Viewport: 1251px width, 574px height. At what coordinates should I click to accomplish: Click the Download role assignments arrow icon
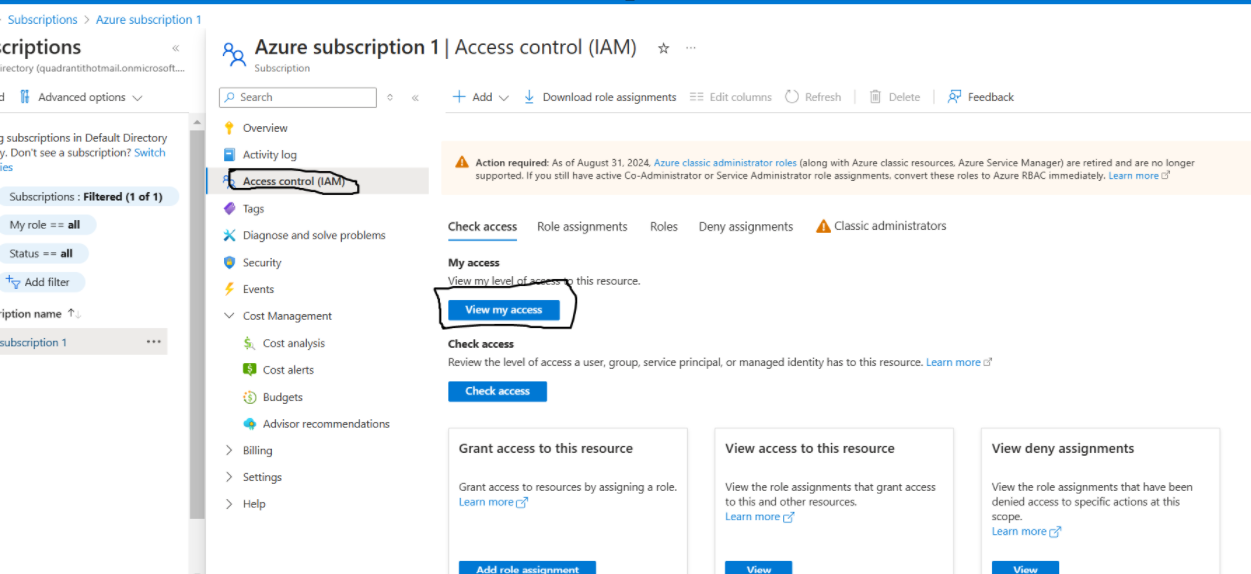tap(530, 97)
